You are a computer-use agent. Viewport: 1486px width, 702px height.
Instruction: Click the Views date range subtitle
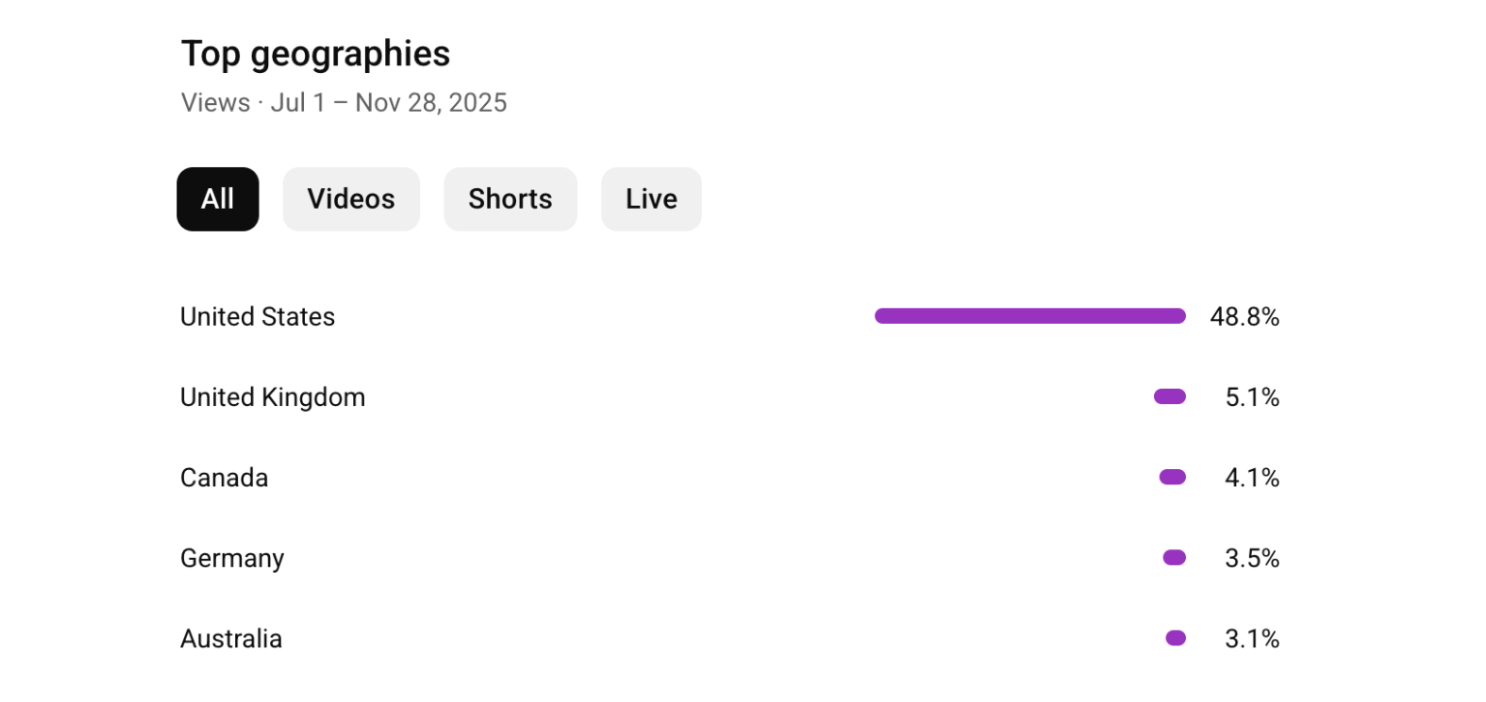pyautogui.click(x=344, y=103)
